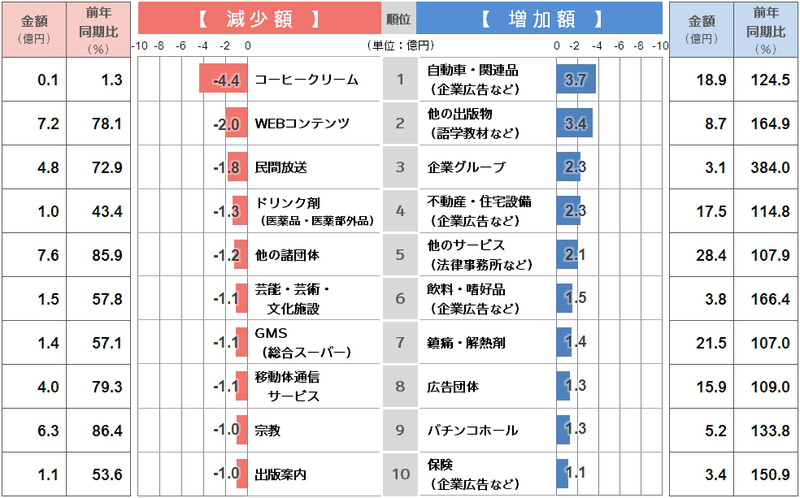Select the 宗教 row label
800x498 pixels.
pos(269,430)
